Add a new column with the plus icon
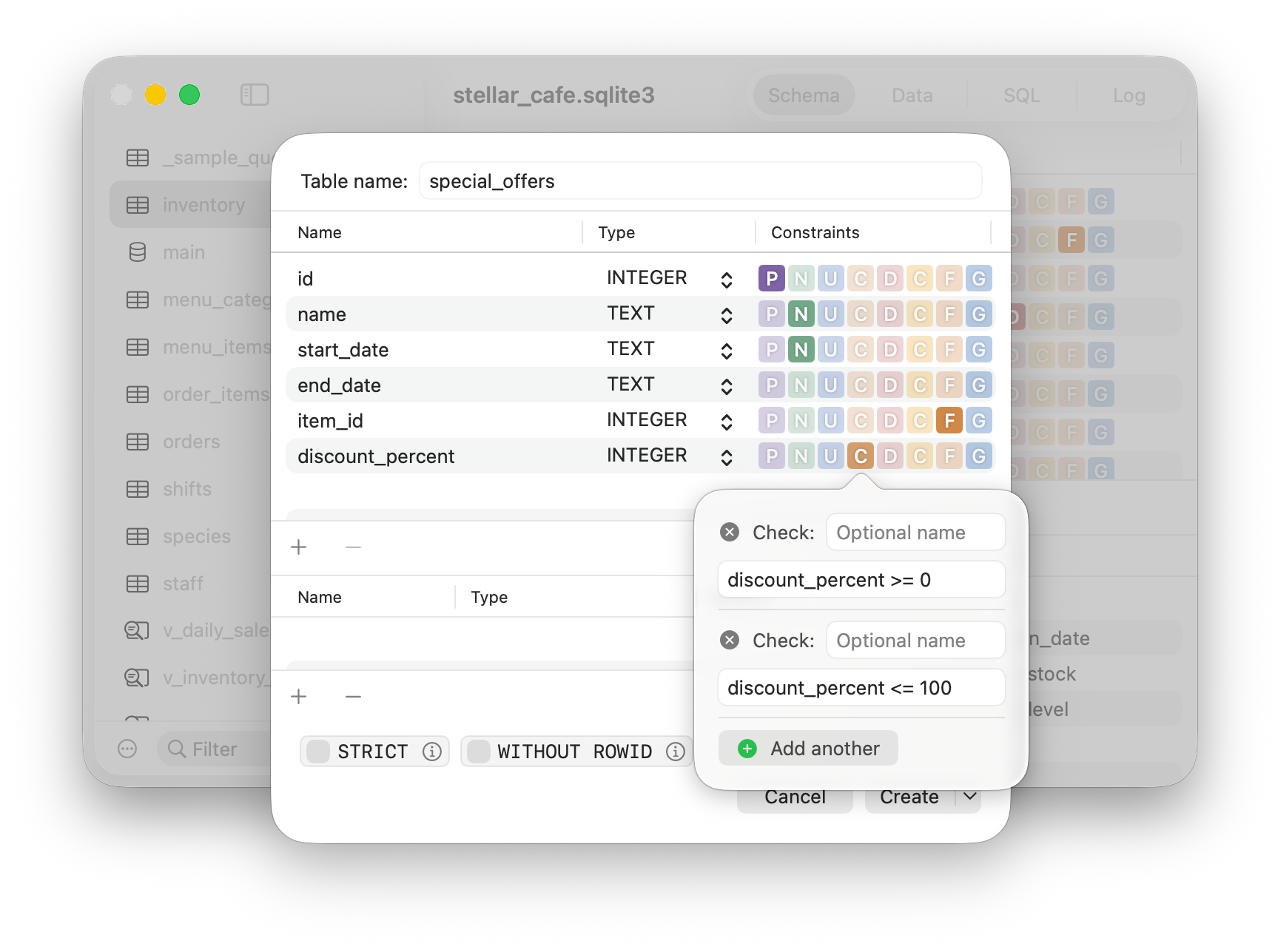The width and height of the screenshot is (1275, 952). 298,547
